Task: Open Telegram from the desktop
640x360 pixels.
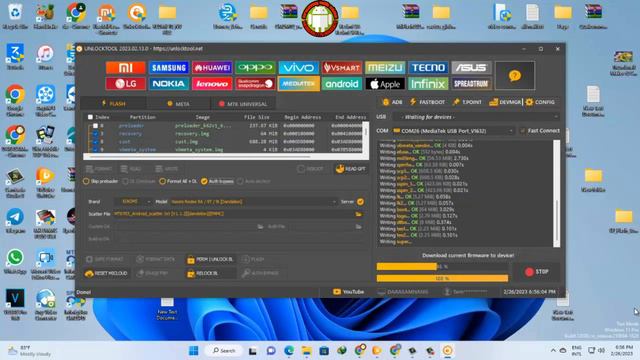Action: (15, 221)
